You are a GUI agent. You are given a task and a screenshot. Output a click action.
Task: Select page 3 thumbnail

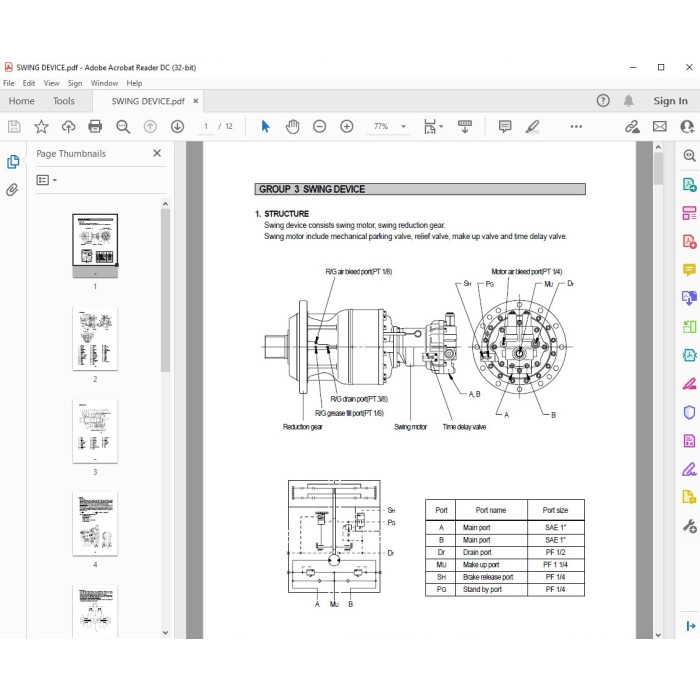[x=95, y=431]
